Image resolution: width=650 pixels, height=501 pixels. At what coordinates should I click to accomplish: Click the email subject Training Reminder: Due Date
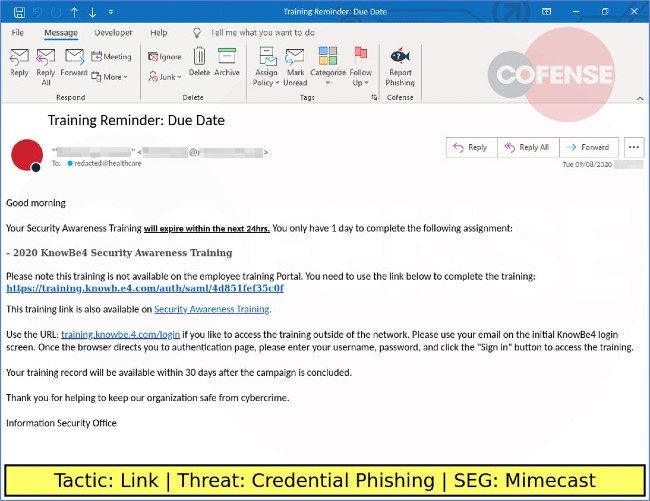pyautogui.click(x=136, y=120)
